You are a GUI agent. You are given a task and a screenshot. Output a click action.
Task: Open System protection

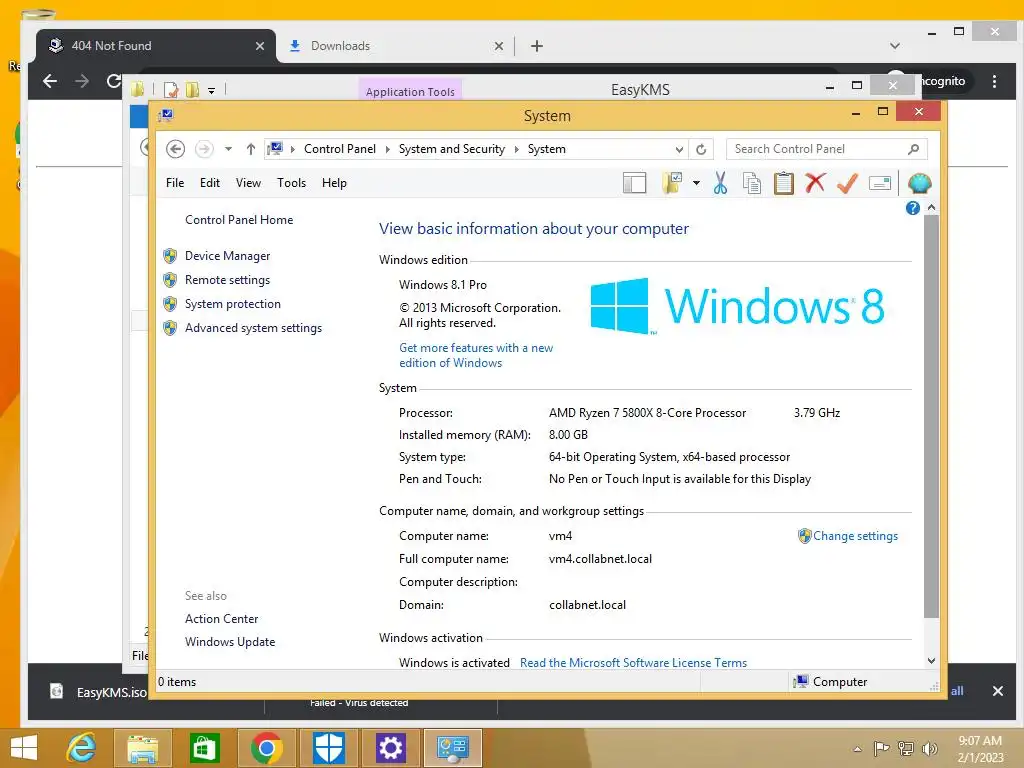click(232, 304)
